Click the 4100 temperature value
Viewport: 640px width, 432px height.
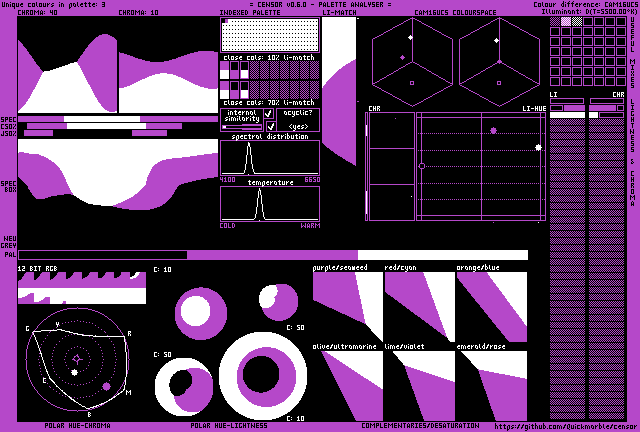[x=228, y=180]
